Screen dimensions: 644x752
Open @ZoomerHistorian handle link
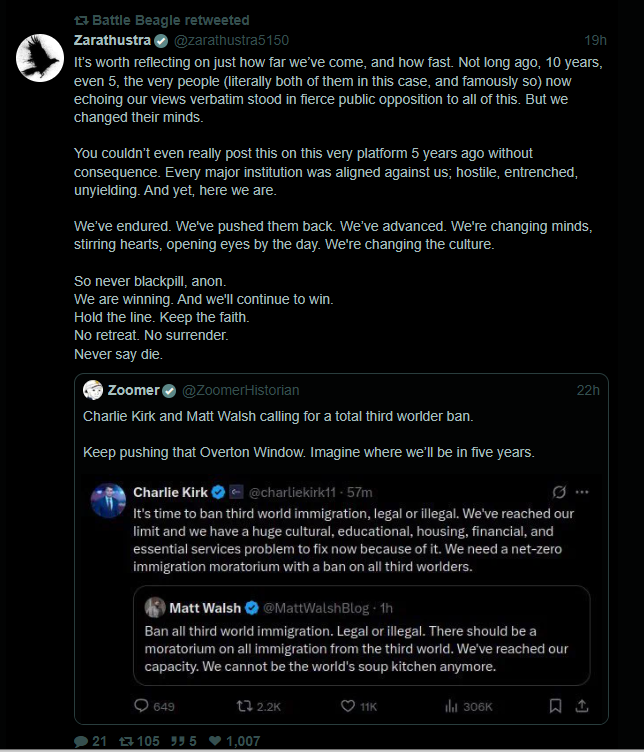tap(241, 390)
